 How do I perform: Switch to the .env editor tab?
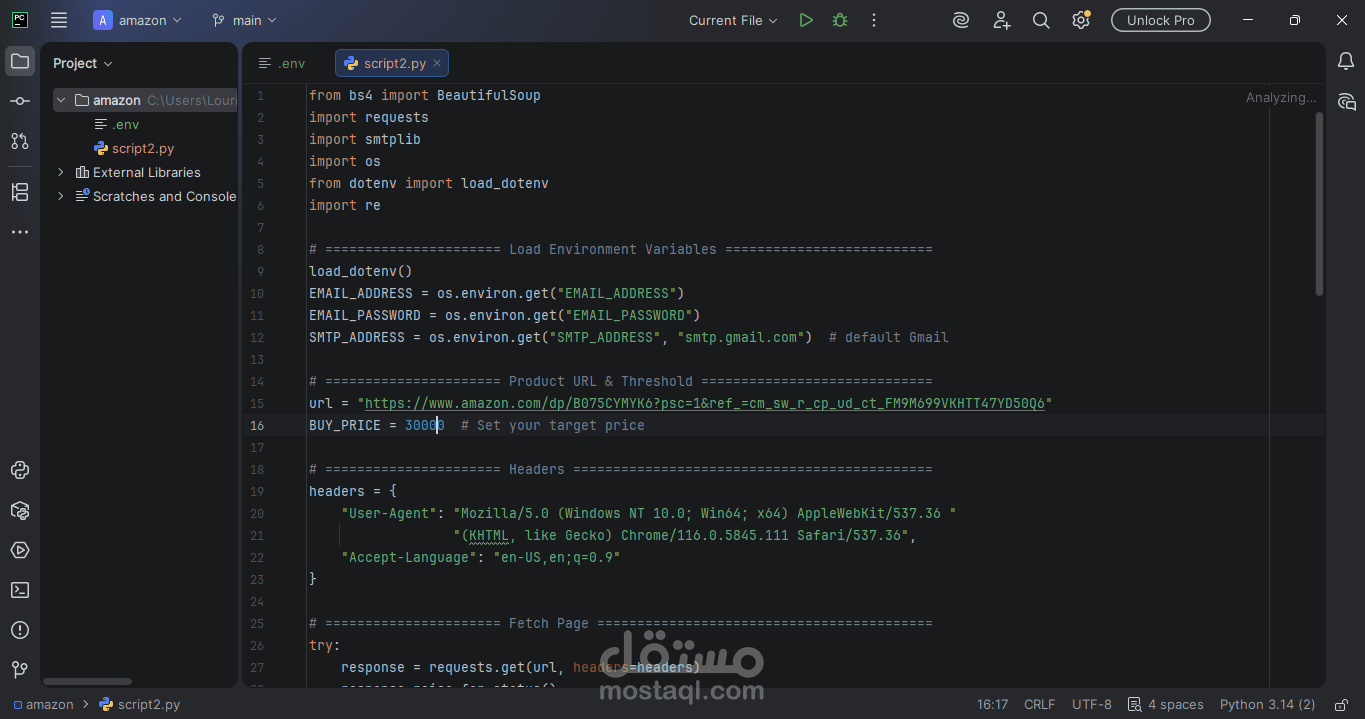(282, 63)
